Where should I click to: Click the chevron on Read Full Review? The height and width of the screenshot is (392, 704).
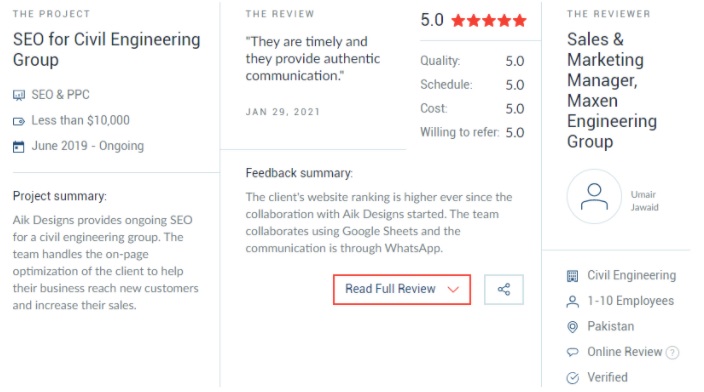tap(453, 290)
